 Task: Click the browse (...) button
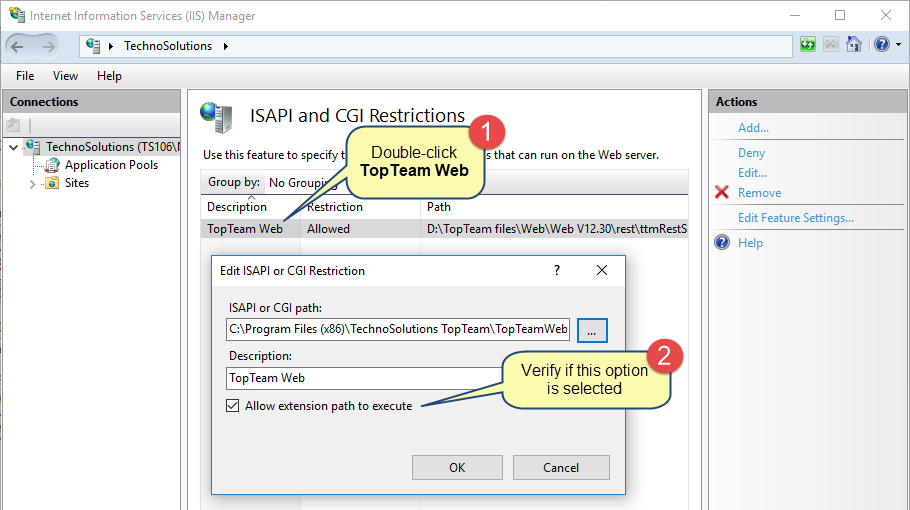(x=592, y=331)
